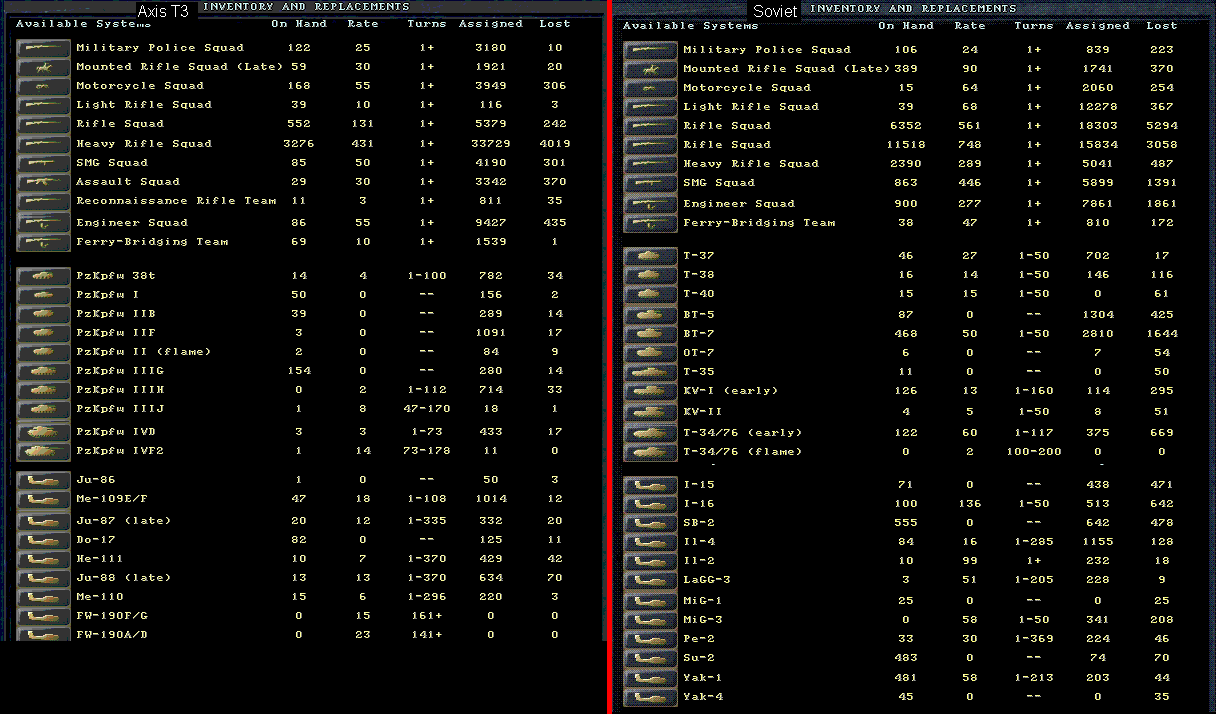Image resolution: width=1216 pixels, height=714 pixels.
Task: Select the FW-190A/D aircraft icon
Action: 44,634
